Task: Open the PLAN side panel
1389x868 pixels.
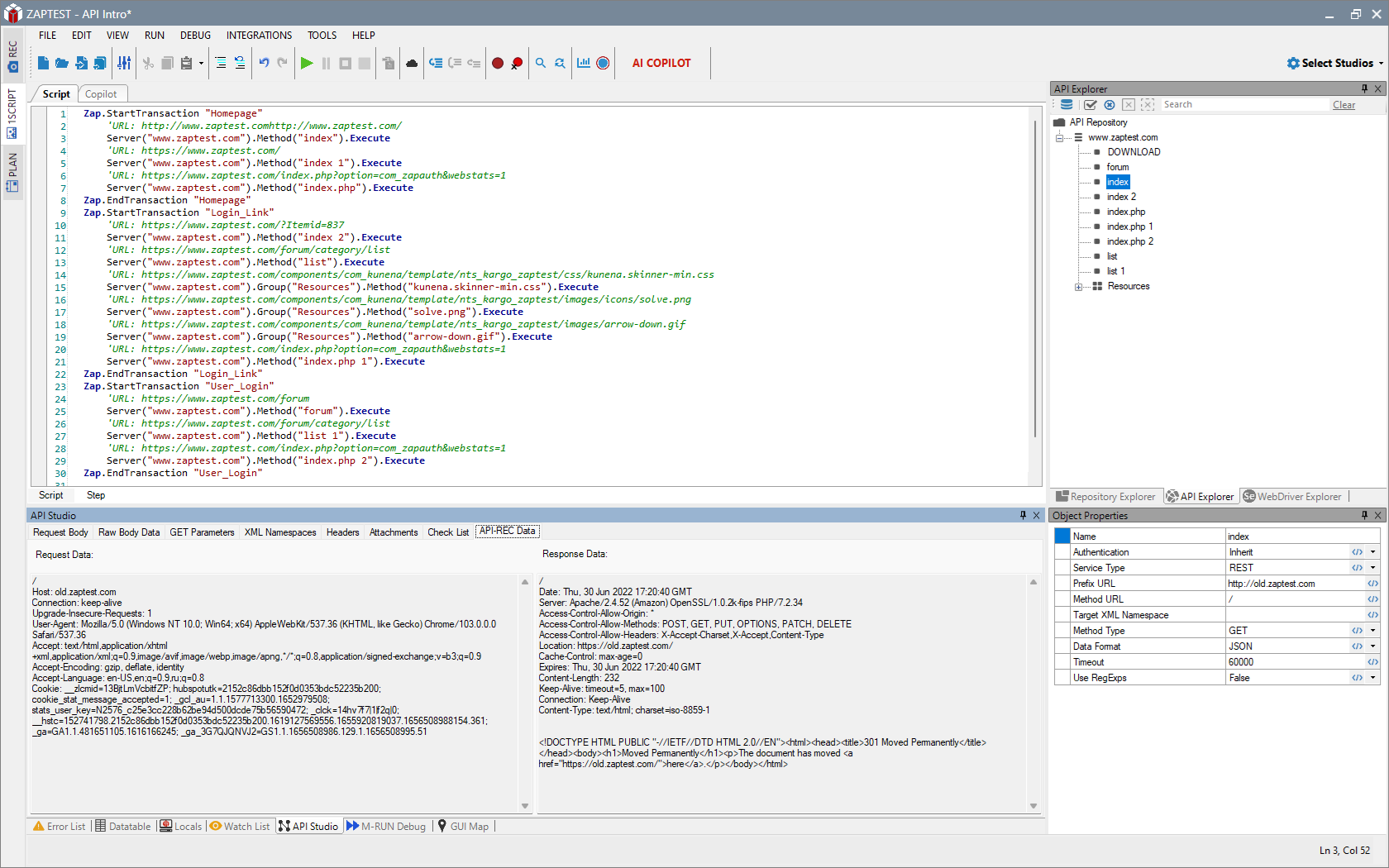Action: pos(12,172)
